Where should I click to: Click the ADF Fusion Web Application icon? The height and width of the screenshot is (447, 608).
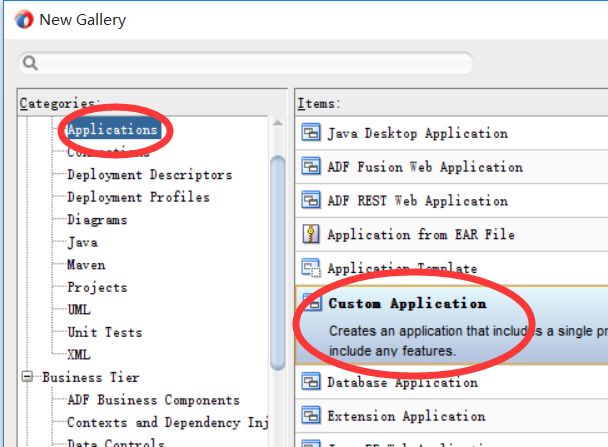click(311, 167)
